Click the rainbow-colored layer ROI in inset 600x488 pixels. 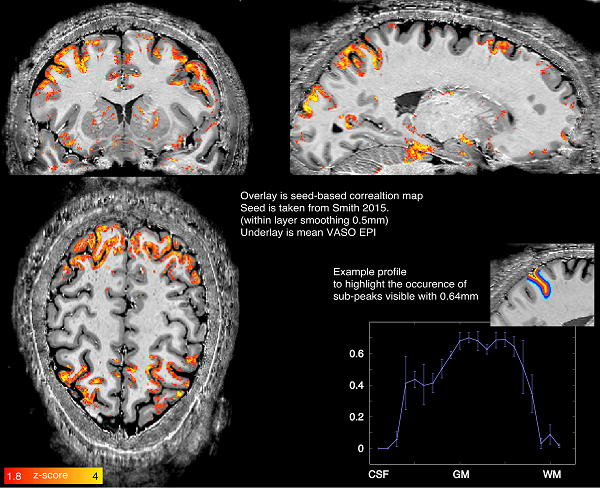pyautogui.click(x=538, y=281)
